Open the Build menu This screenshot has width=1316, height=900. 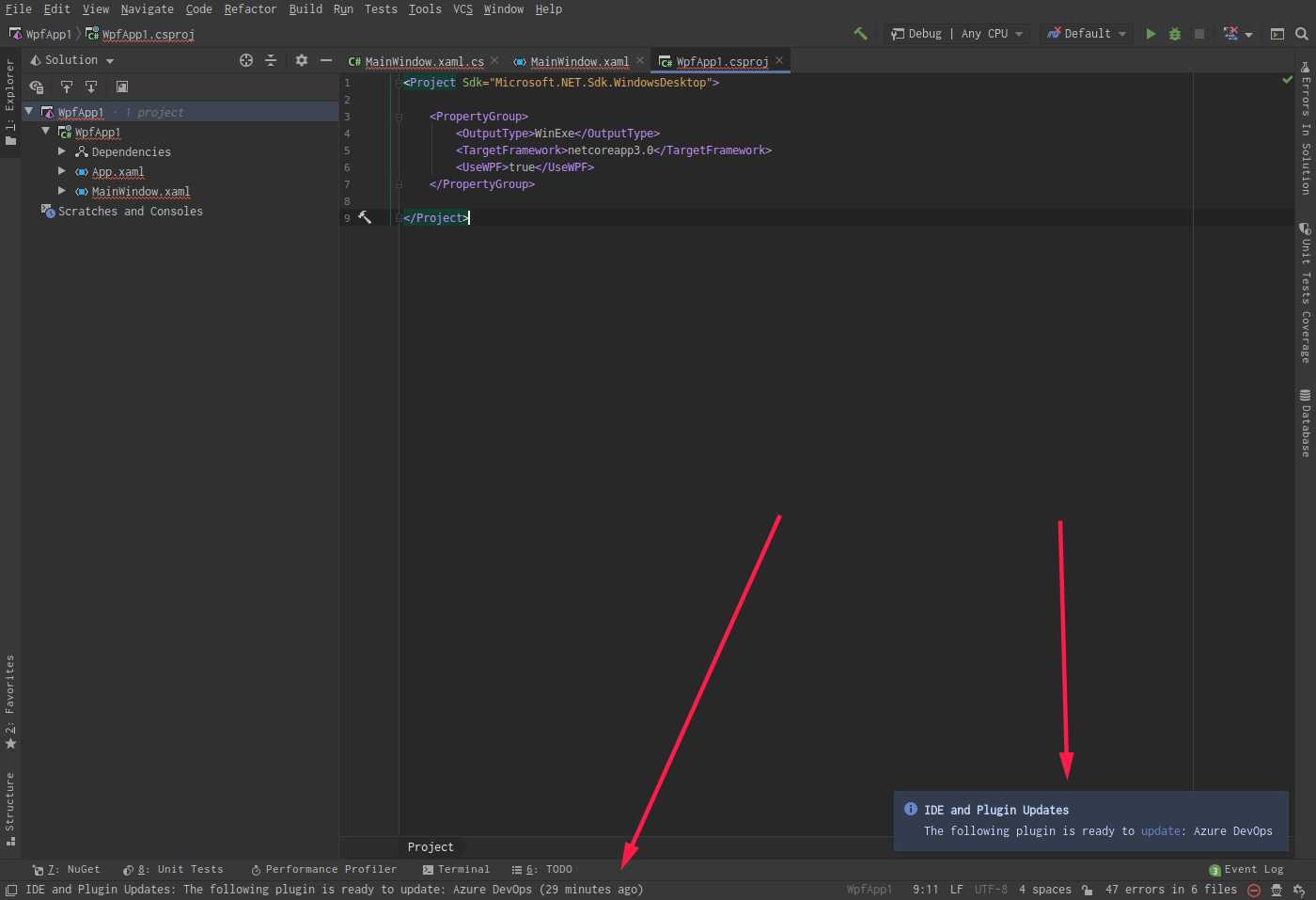pyautogui.click(x=305, y=9)
